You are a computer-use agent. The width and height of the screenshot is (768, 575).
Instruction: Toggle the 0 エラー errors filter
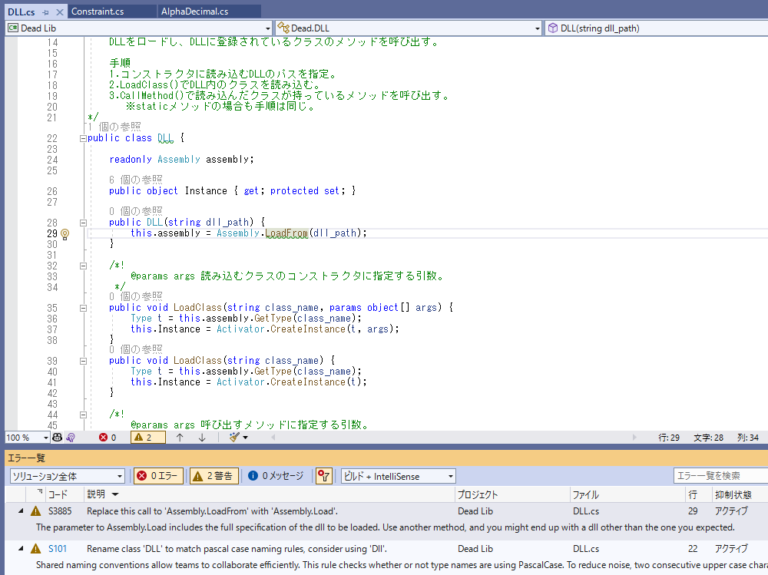tap(158, 476)
